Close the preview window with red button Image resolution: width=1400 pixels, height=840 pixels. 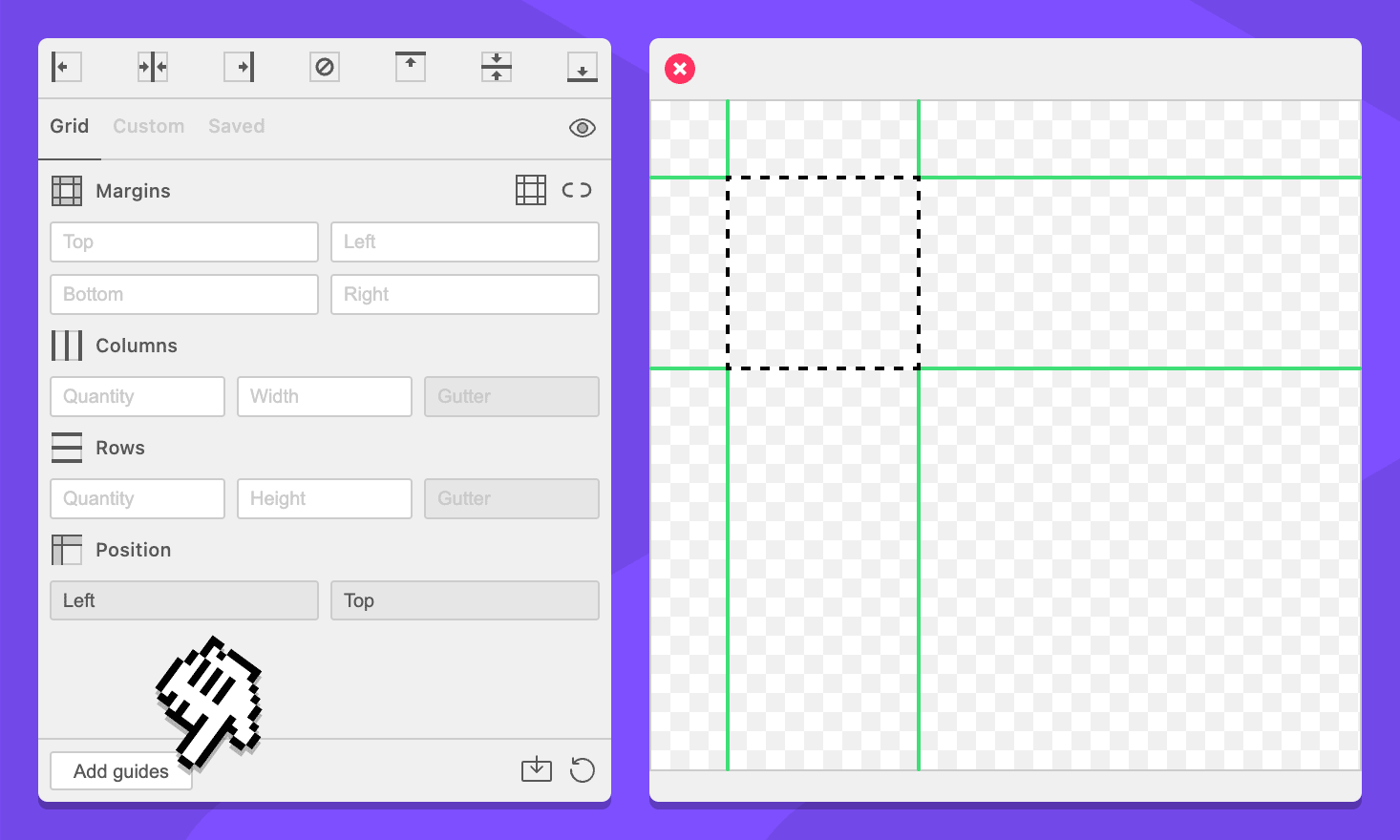680,69
